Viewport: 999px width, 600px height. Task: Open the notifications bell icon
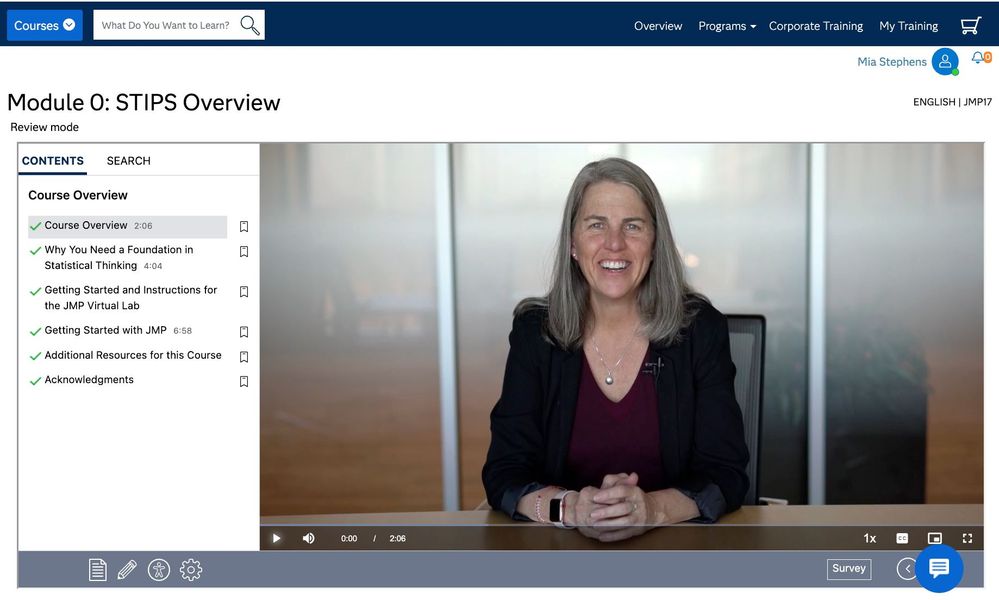(977, 58)
